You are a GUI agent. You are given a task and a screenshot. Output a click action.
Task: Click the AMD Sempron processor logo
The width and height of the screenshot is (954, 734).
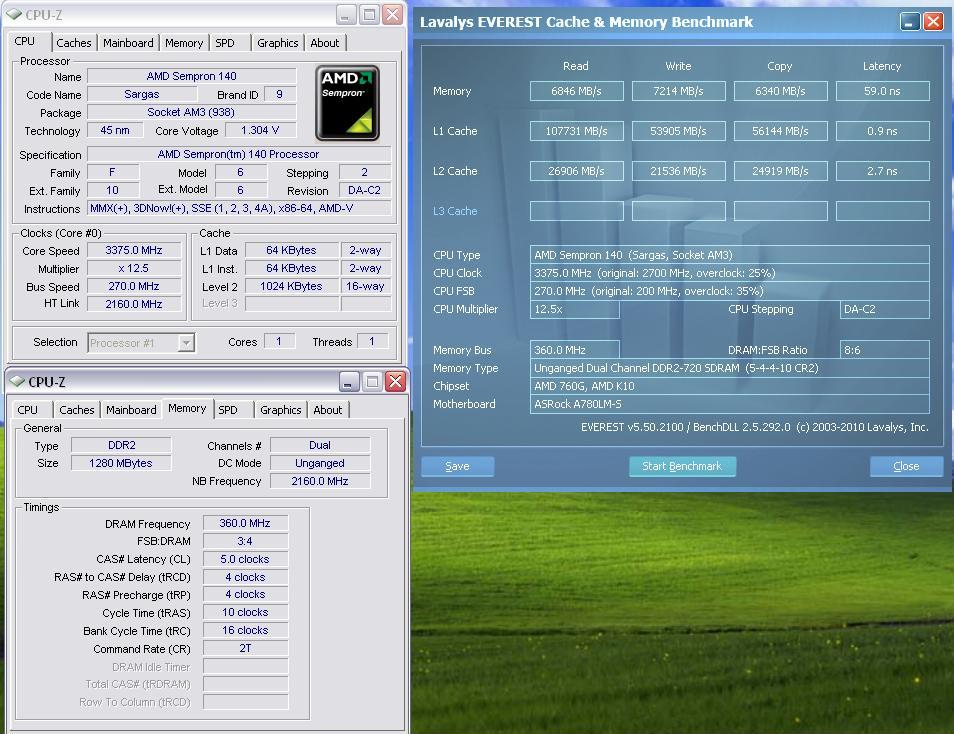point(347,103)
